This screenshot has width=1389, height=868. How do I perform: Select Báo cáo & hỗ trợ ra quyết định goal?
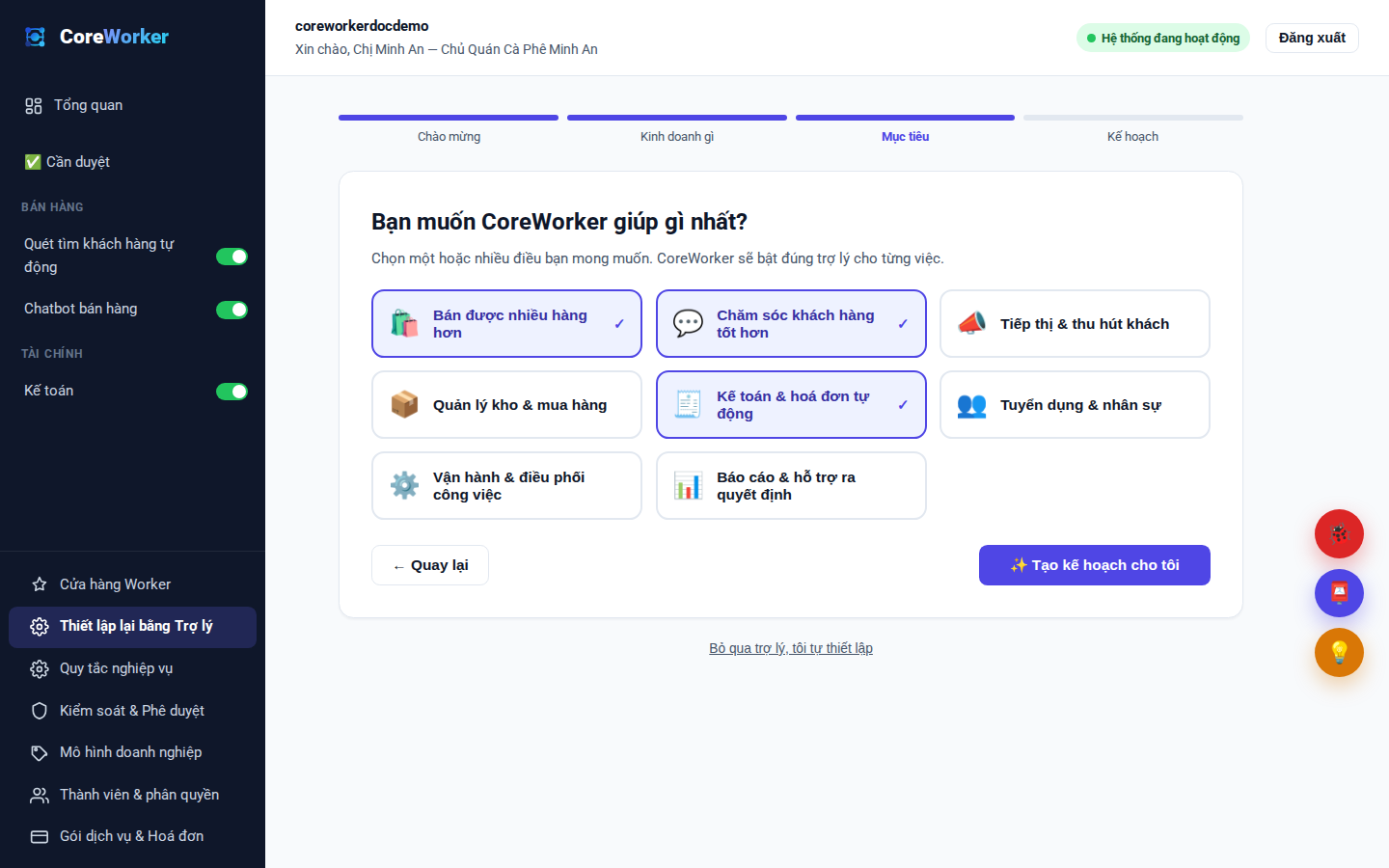(791, 486)
